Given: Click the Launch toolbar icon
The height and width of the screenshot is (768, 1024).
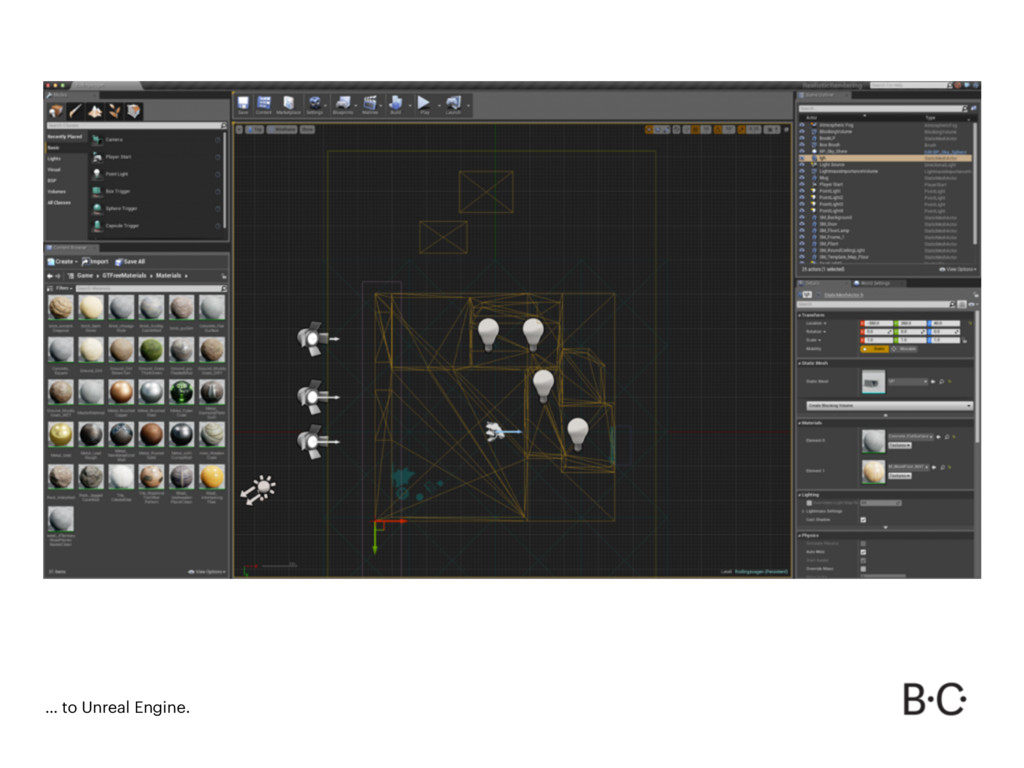Looking at the screenshot, I should click(453, 104).
